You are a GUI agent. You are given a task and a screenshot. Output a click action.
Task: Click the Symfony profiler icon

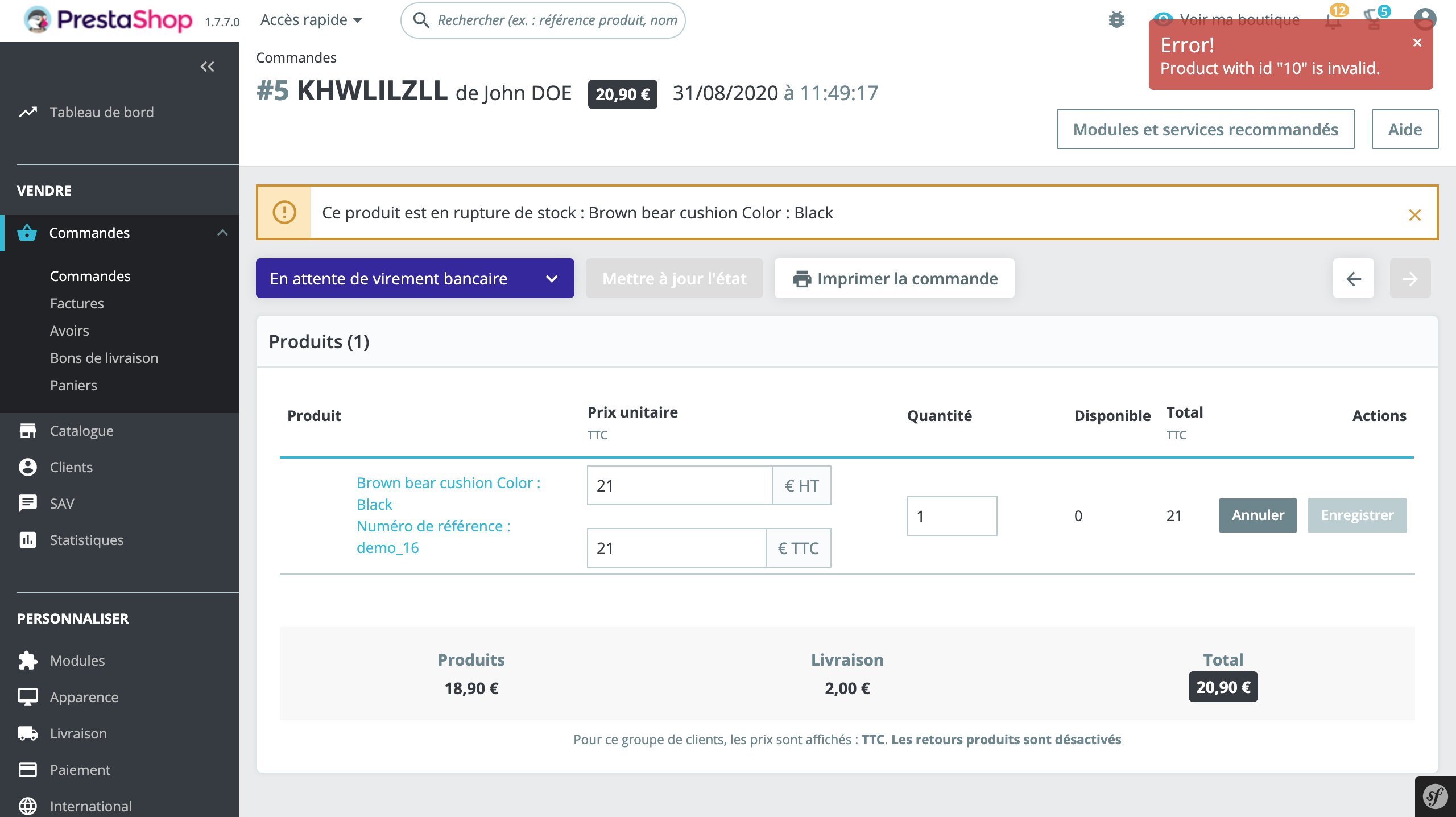click(x=1435, y=797)
